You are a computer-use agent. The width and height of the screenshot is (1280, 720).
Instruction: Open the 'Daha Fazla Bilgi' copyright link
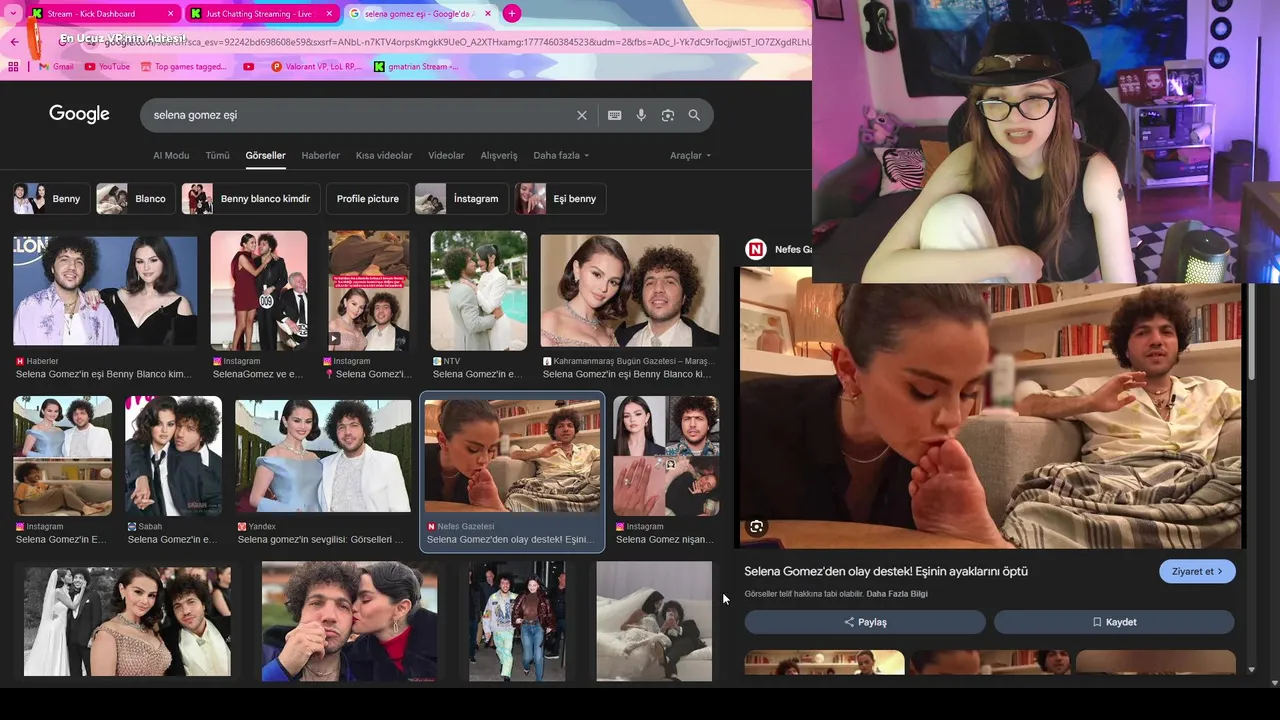tap(897, 594)
